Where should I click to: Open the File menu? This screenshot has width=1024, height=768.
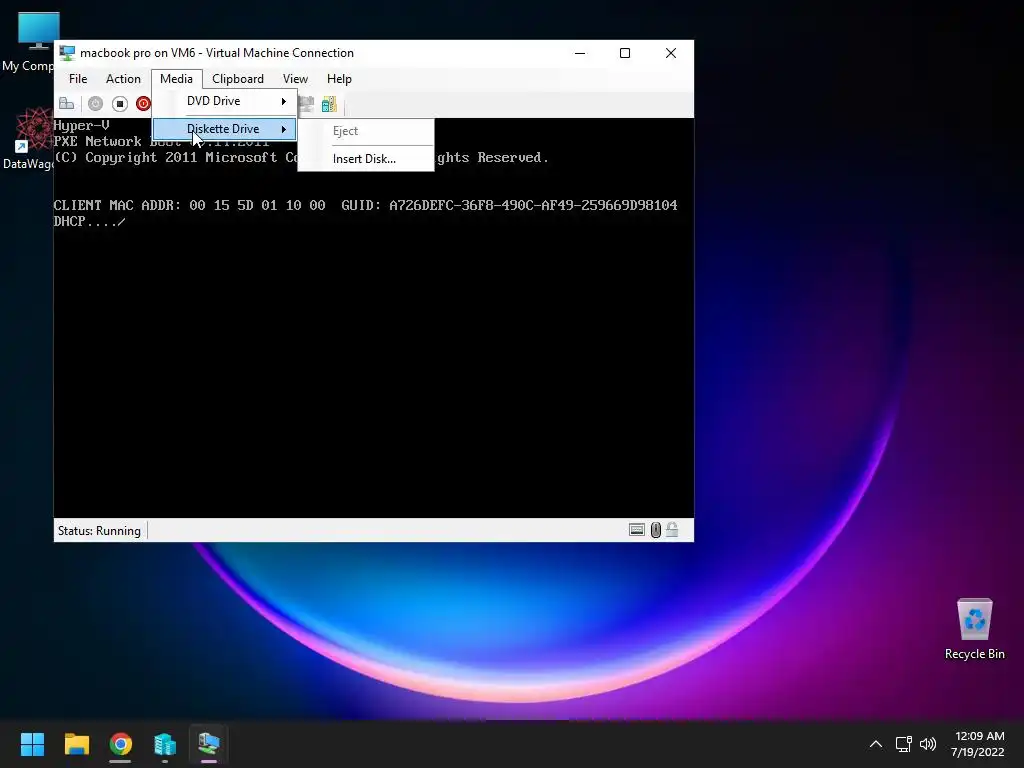pos(78,79)
